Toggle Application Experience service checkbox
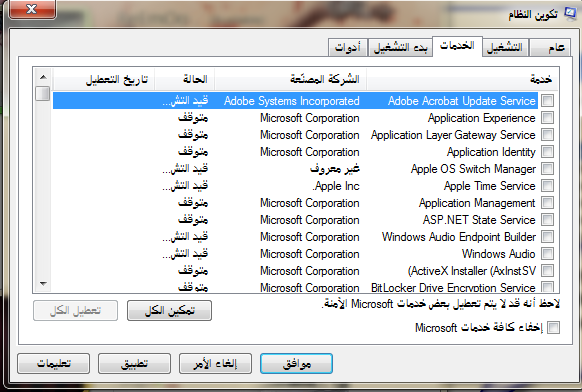 (547, 118)
